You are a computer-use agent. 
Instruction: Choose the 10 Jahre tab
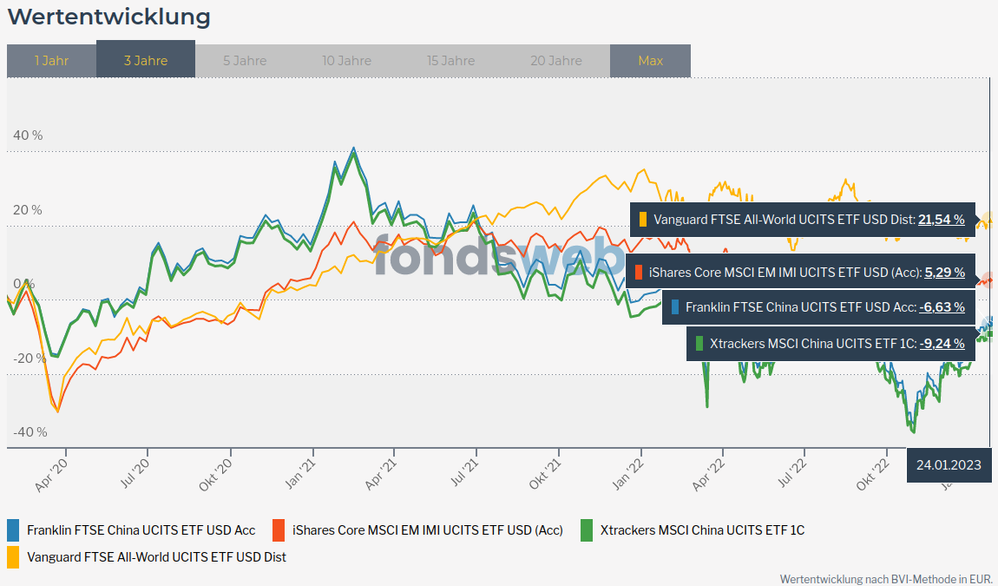[347, 61]
